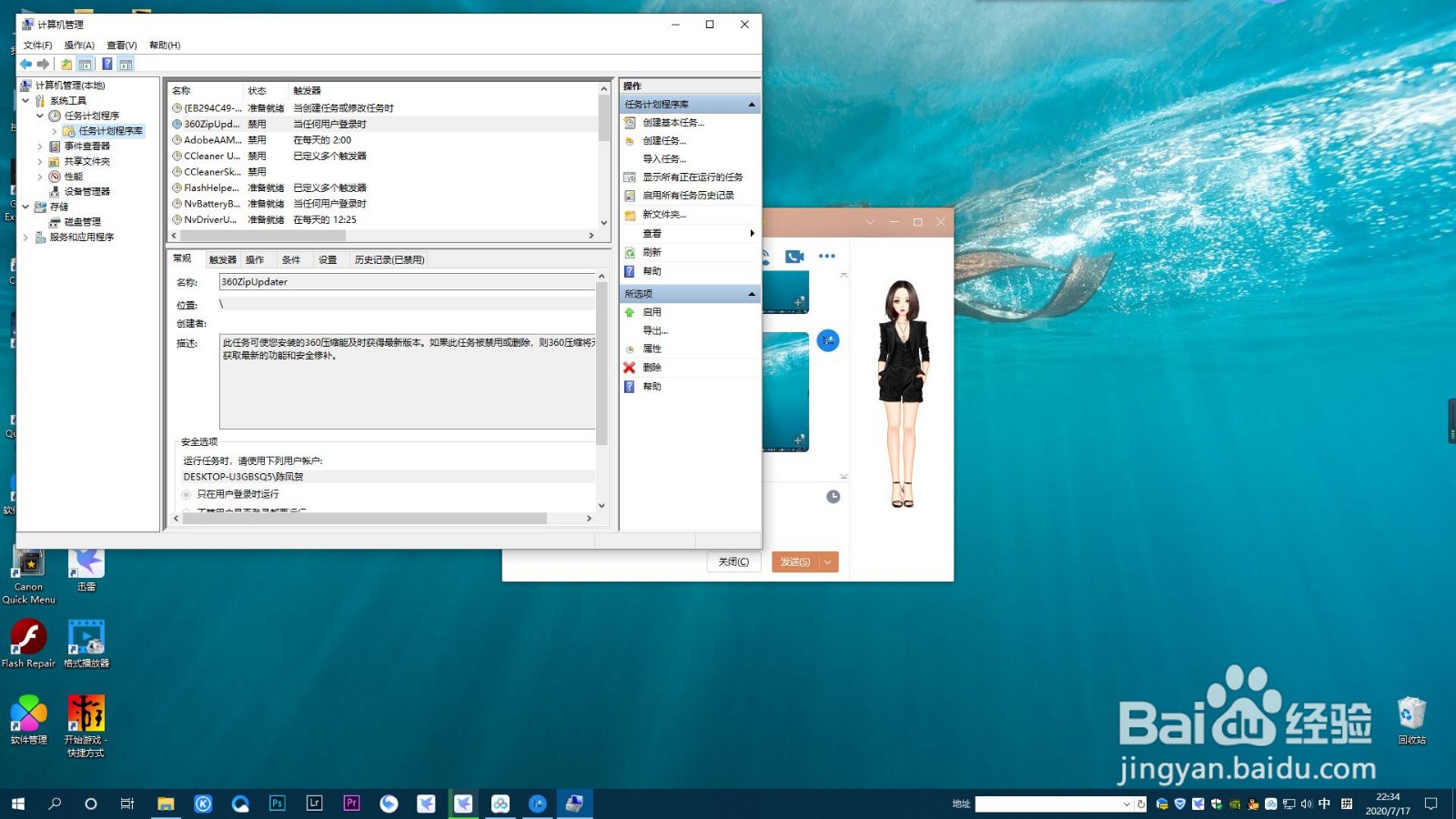Open Premiere Pro from the taskbar
This screenshot has width=1456, height=819.
pyautogui.click(x=351, y=804)
